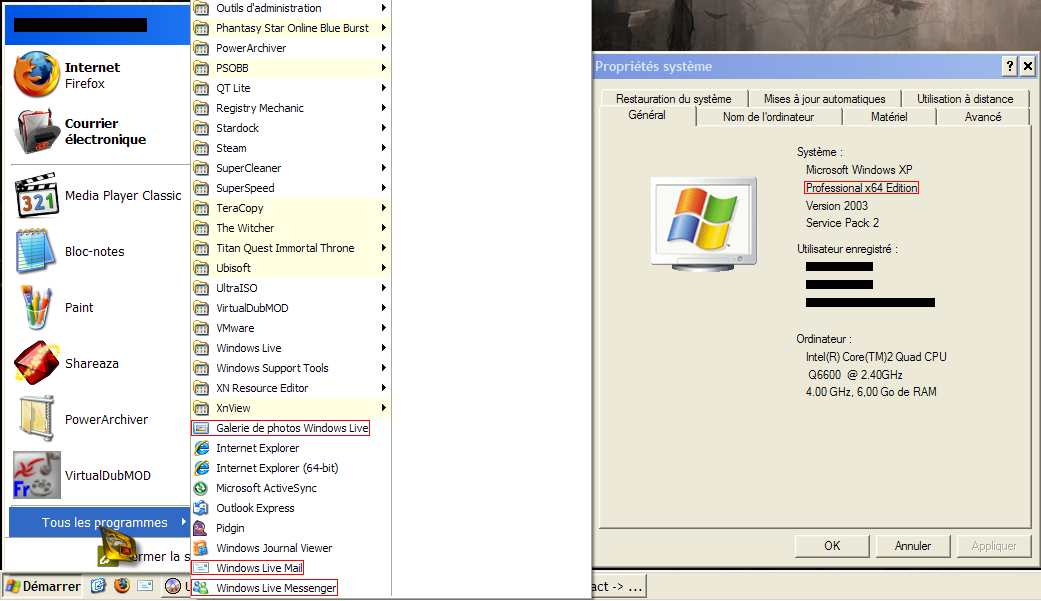Click Annuler in Propriétés système

pyautogui.click(x=913, y=546)
